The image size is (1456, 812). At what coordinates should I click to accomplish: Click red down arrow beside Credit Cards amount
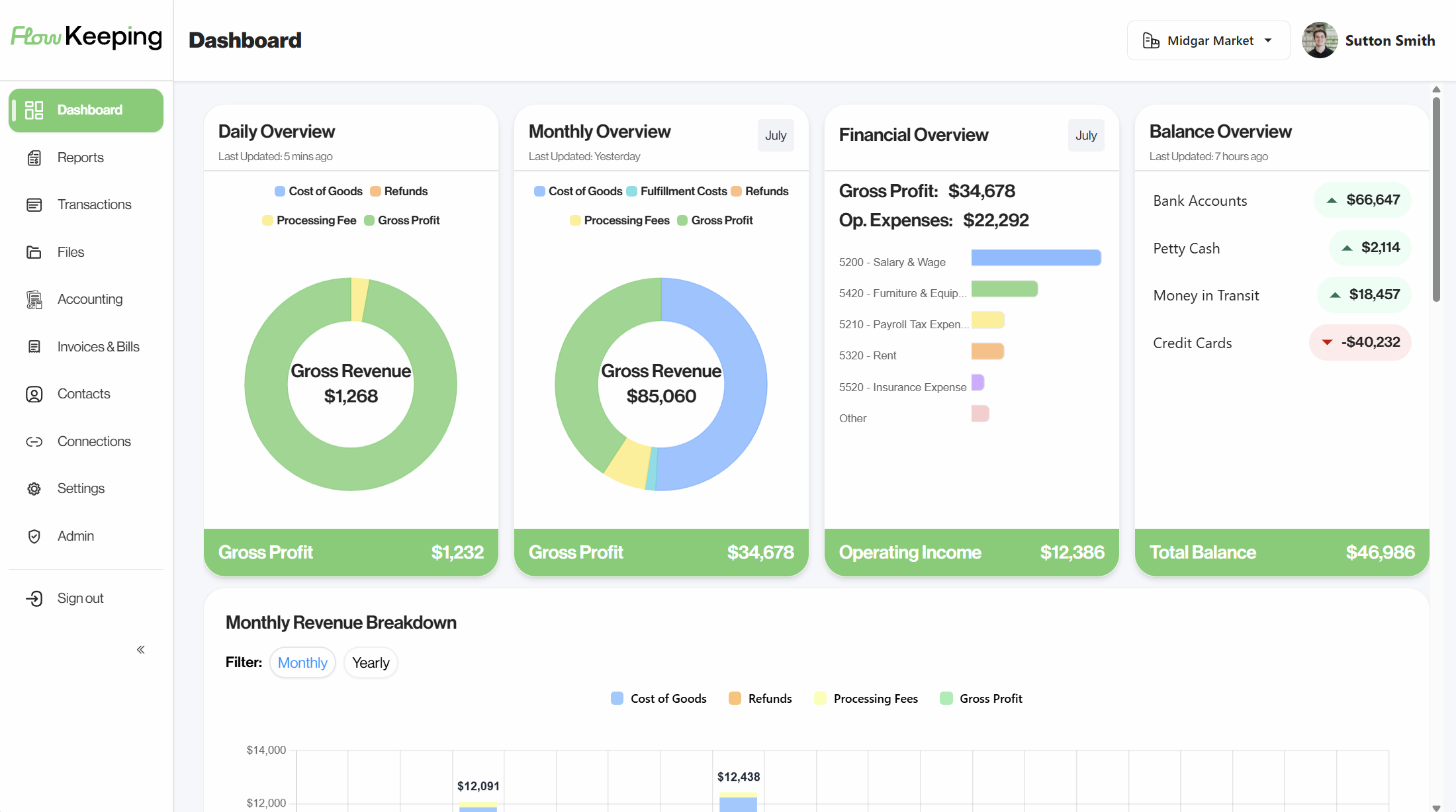pos(1326,342)
